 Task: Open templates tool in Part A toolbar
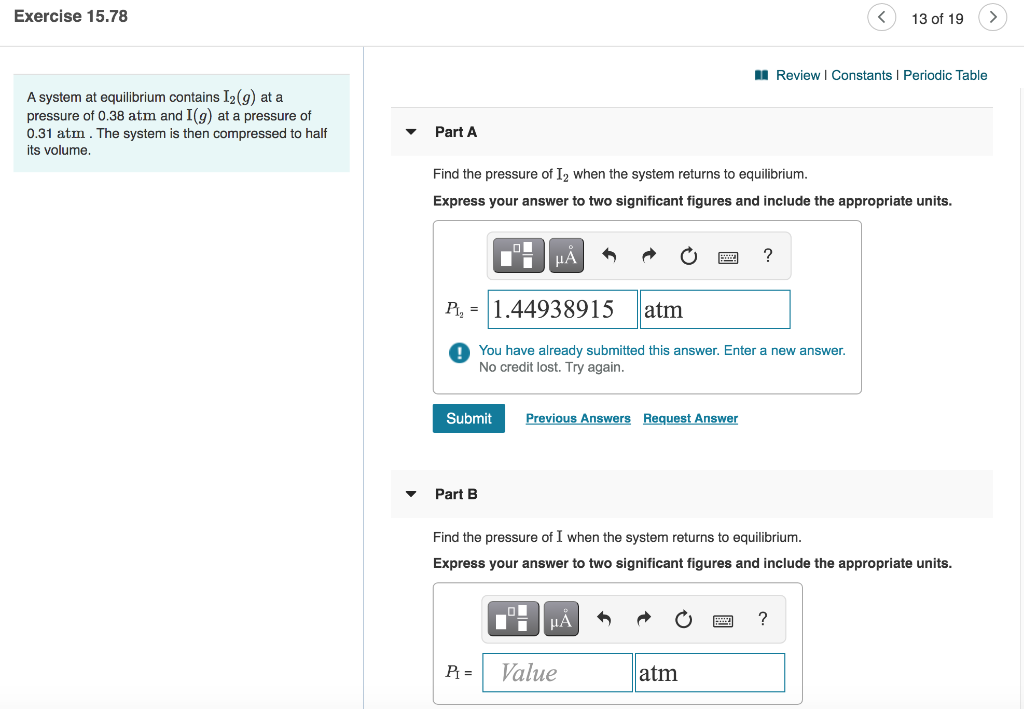519,255
